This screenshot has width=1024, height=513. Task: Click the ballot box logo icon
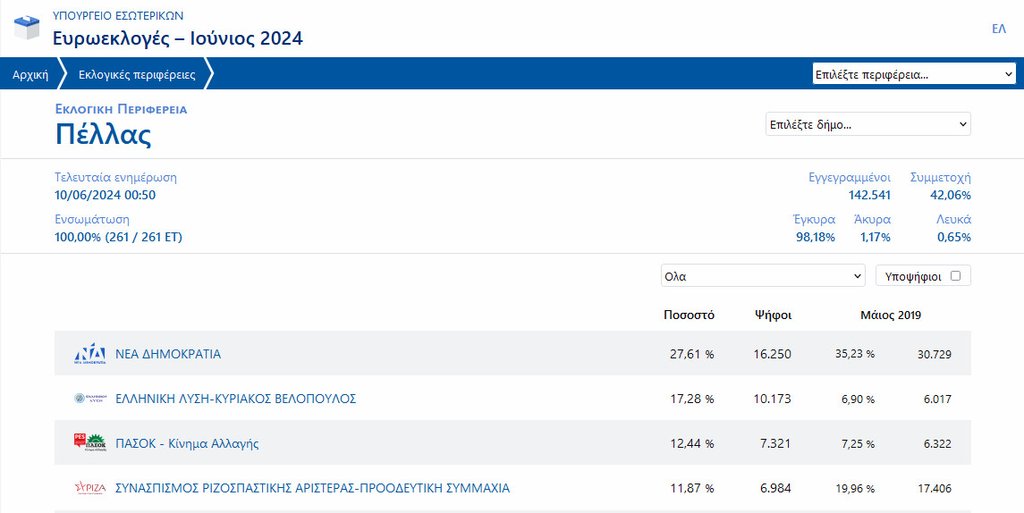27,27
